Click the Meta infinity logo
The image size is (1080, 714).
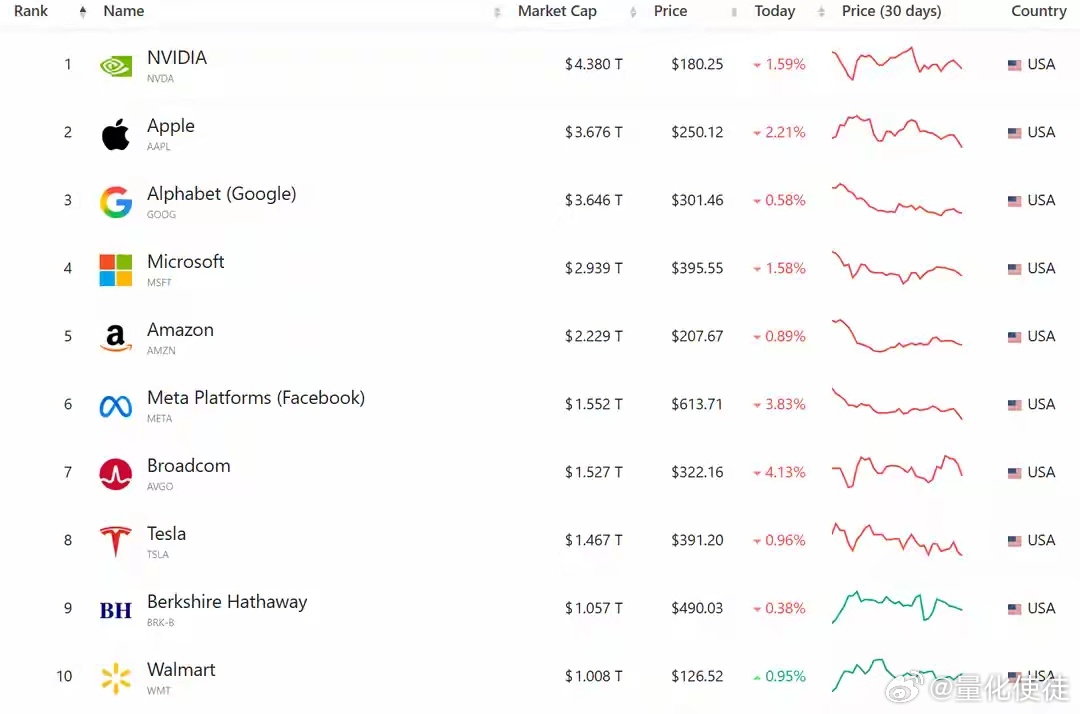(x=116, y=406)
